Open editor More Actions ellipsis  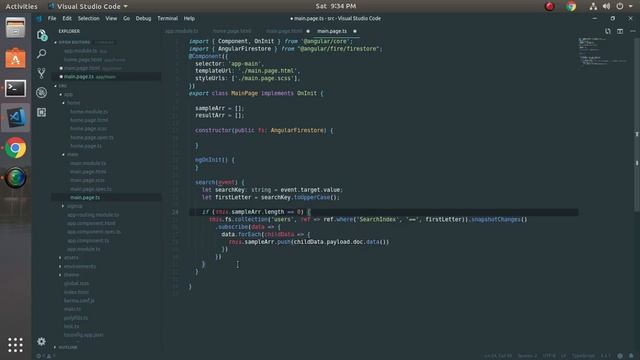click(x=632, y=31)
